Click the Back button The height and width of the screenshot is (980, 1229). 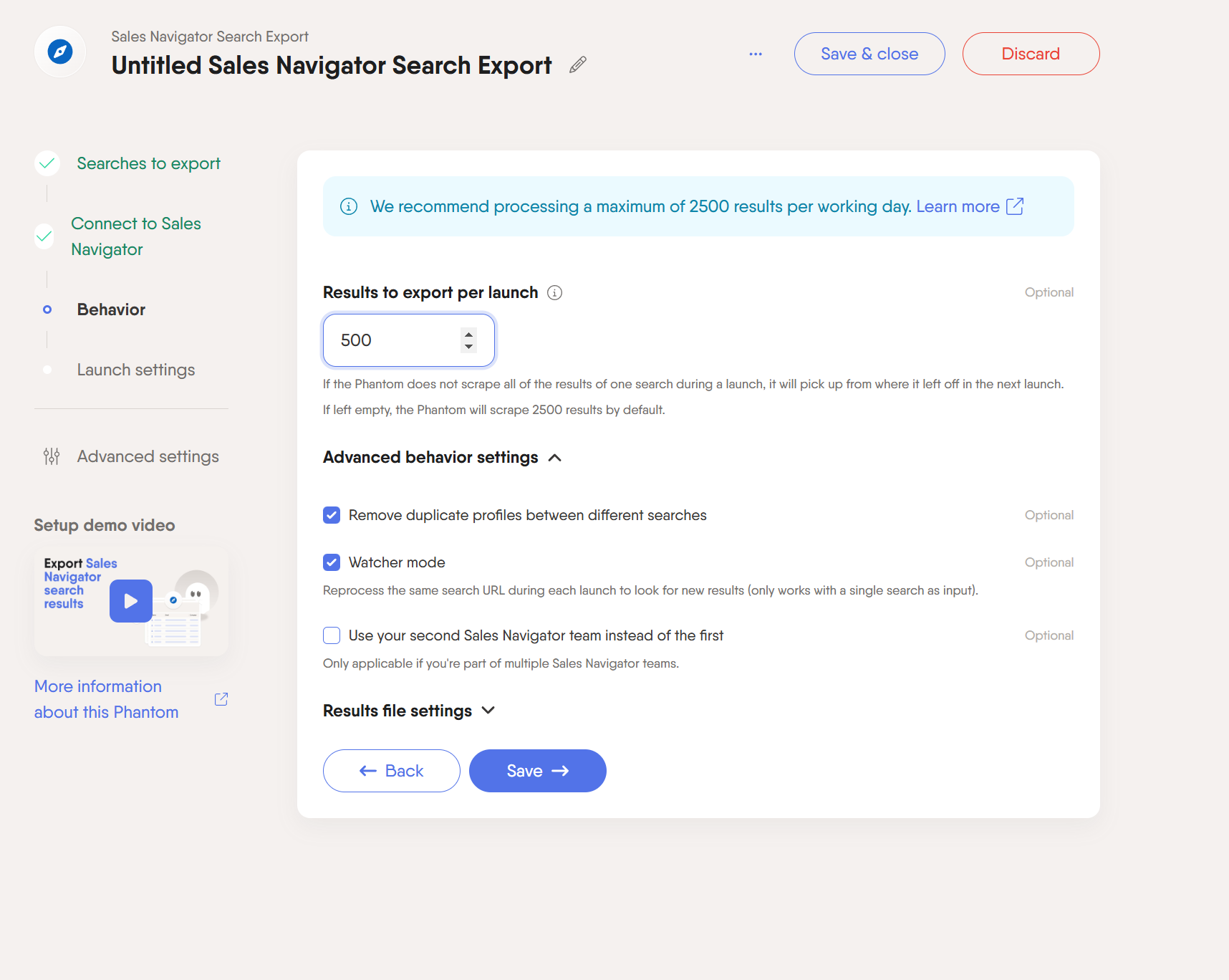[391, 771]
